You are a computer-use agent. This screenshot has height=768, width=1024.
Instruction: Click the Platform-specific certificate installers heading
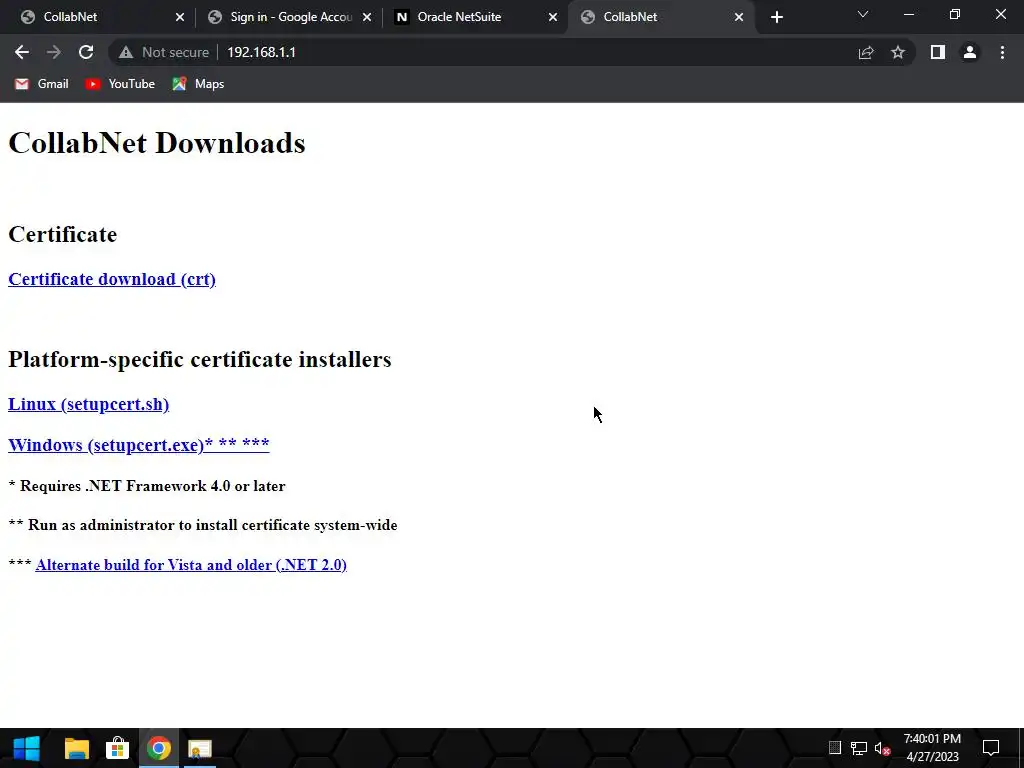coord(200,359)
